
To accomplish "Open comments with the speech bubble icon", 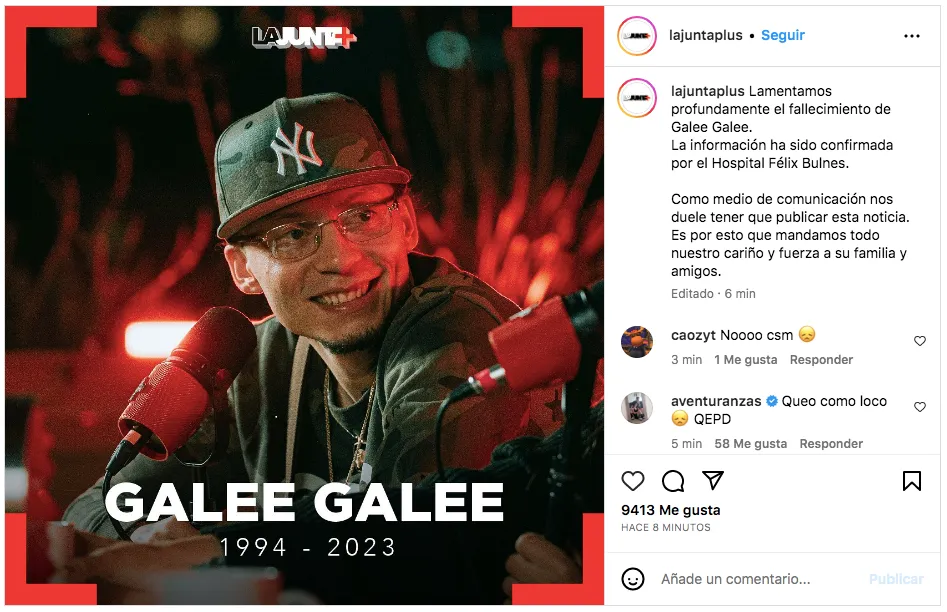I will click(x=673, y=481).
